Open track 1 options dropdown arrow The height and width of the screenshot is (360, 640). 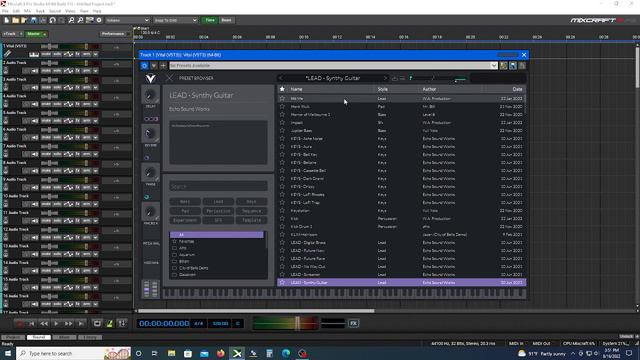click(x=96, y=54)
